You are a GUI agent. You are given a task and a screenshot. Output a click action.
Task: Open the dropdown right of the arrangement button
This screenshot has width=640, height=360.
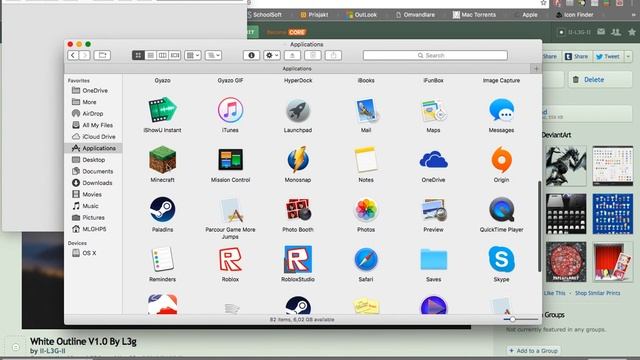[x=213, y=55]
